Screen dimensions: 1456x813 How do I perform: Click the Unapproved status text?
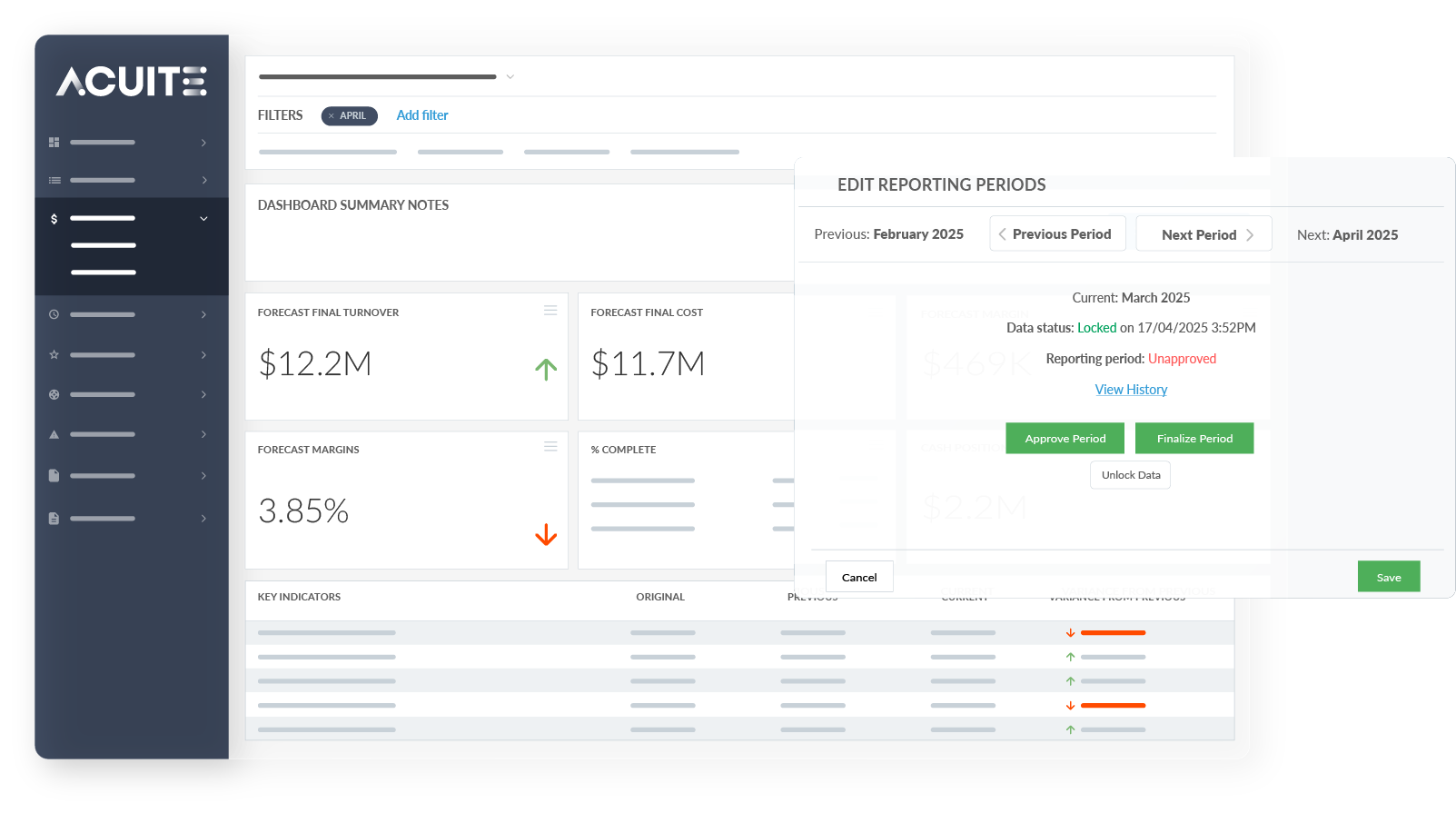(1182, 359)
